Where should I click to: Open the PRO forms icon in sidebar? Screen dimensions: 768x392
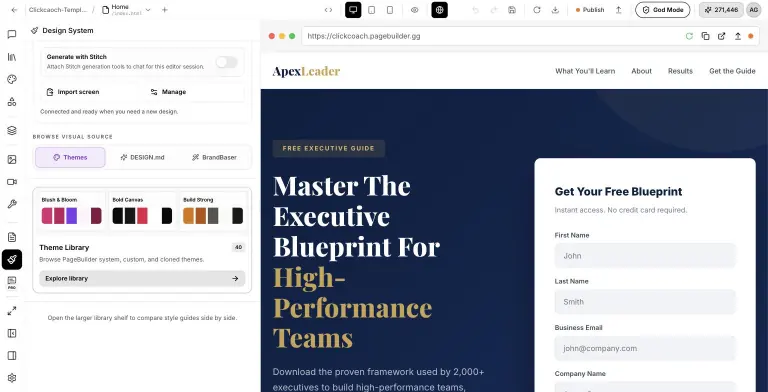coord(12,283)
